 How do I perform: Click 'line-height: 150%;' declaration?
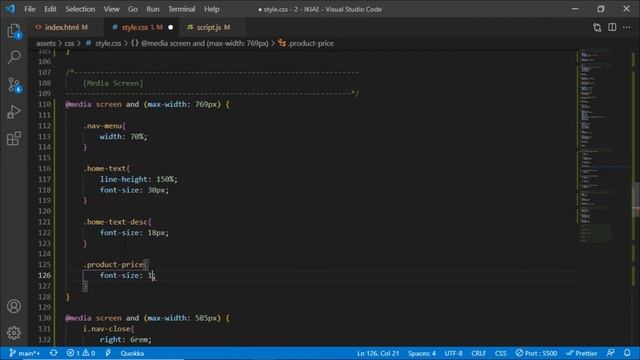[x=139, y=179]
